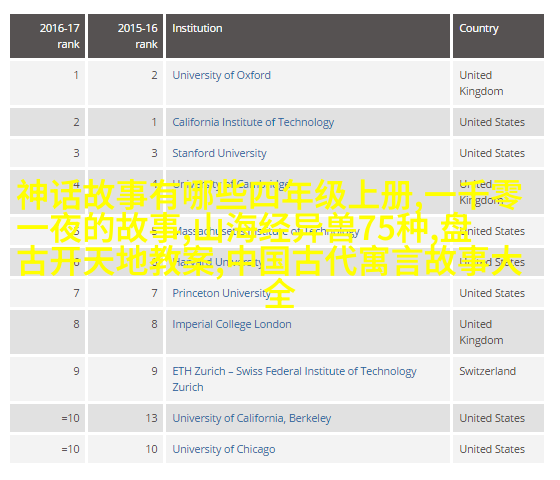The height and width of the screenshot is (480, 560).
Task: Open the University of Chicago link
Action: point(224,449)
